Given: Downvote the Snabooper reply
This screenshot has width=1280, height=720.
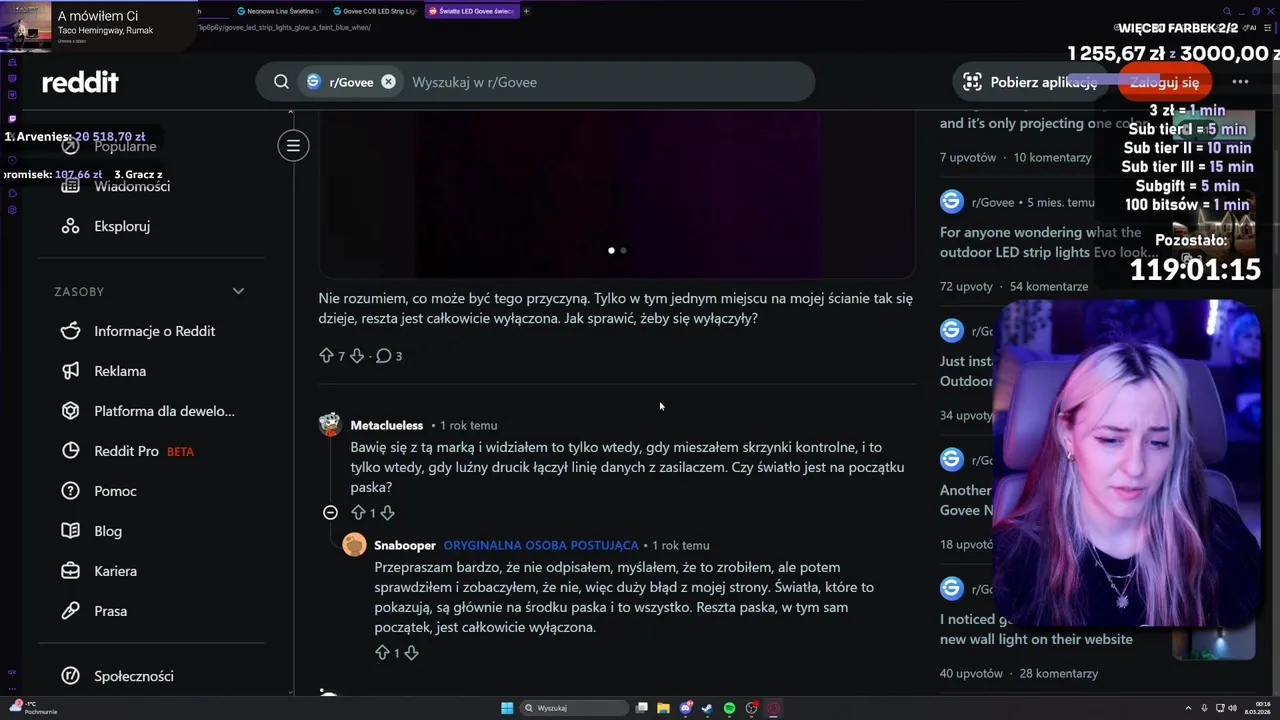Looking at the screenshot, I should pos(411,653).
